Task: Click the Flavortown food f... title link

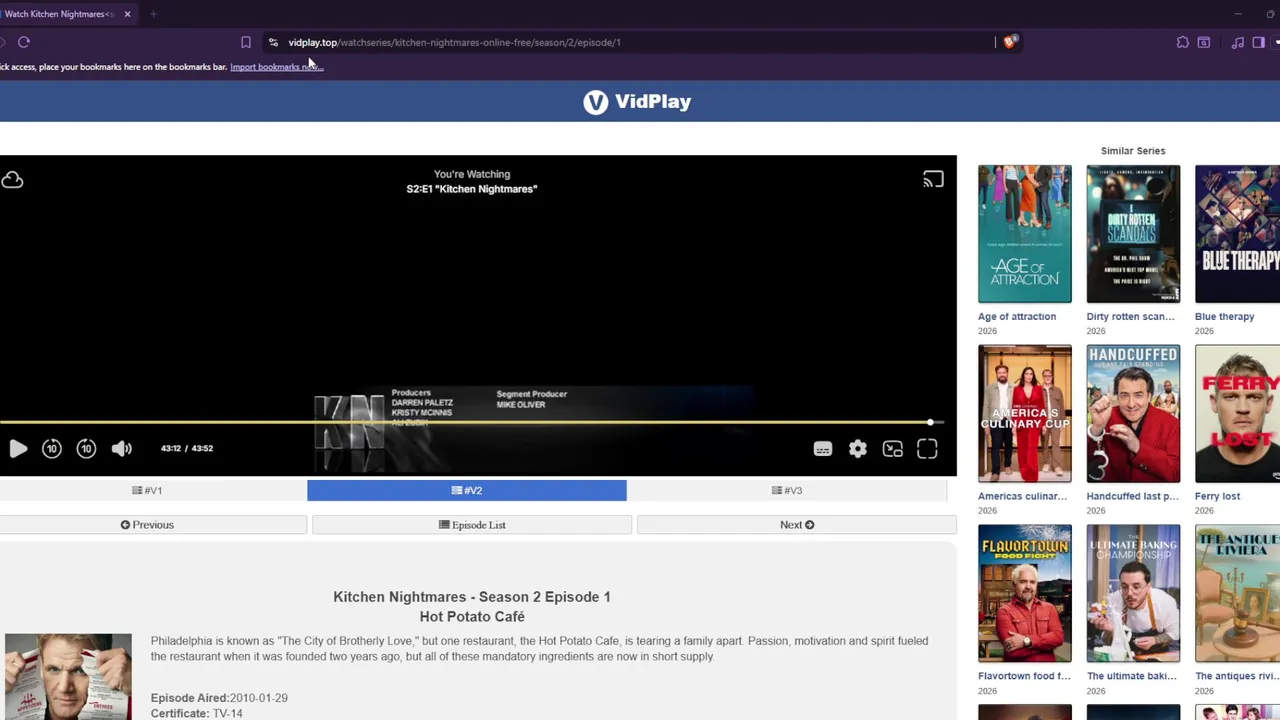Action: 1024,677
